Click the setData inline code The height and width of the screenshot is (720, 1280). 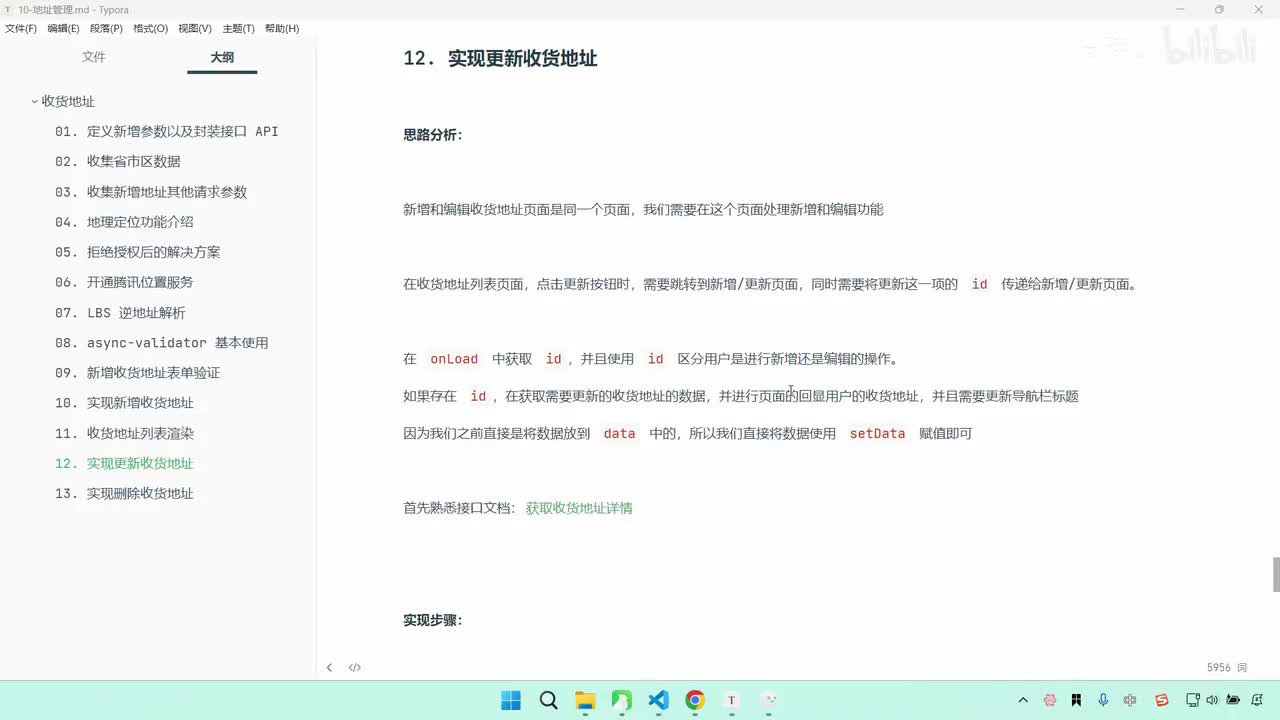pyautogui.click(x=877, y=434)
